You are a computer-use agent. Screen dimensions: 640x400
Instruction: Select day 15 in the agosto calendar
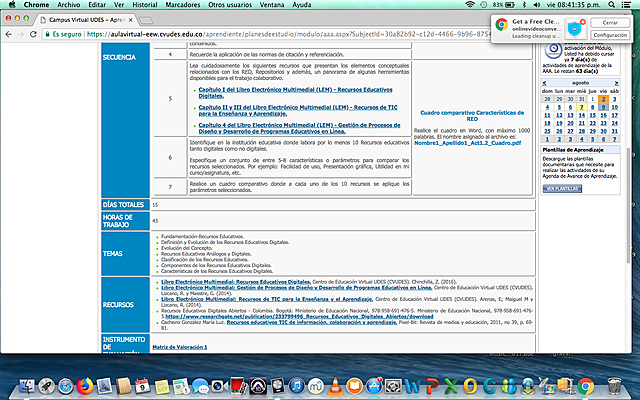click(592, 115)
